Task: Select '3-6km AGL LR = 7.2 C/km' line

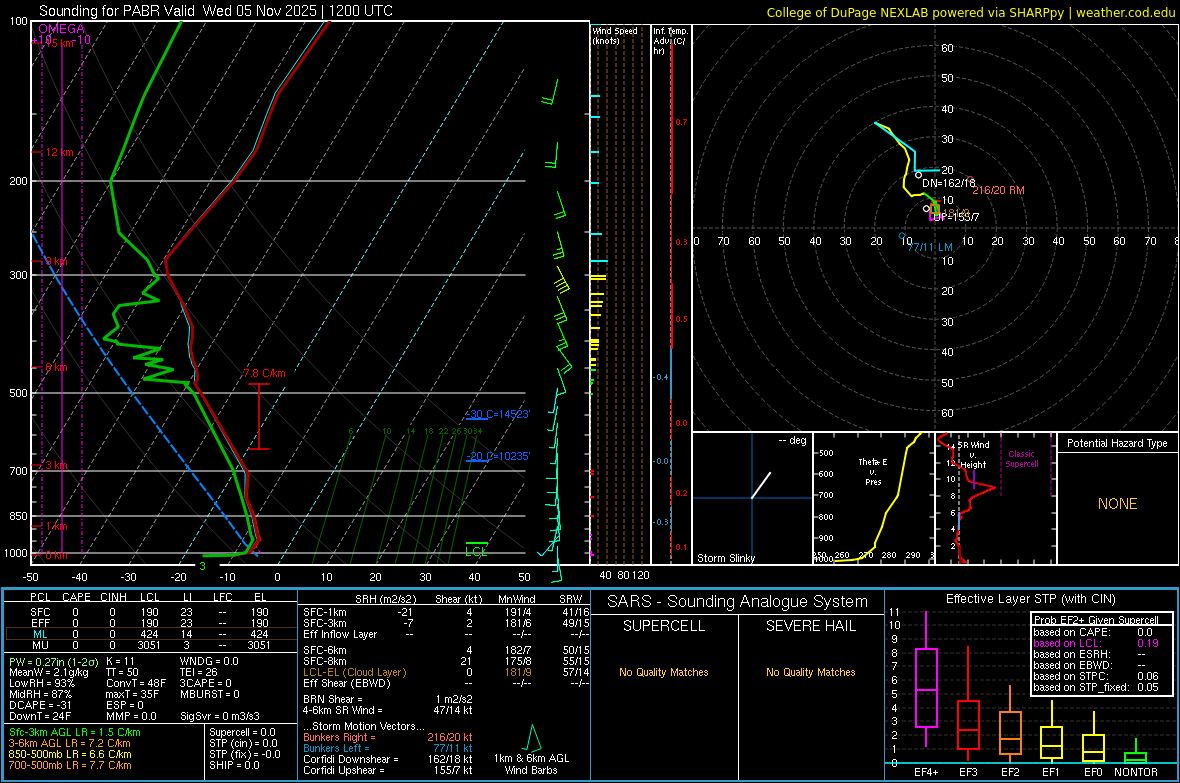Action: click(69, 743)
